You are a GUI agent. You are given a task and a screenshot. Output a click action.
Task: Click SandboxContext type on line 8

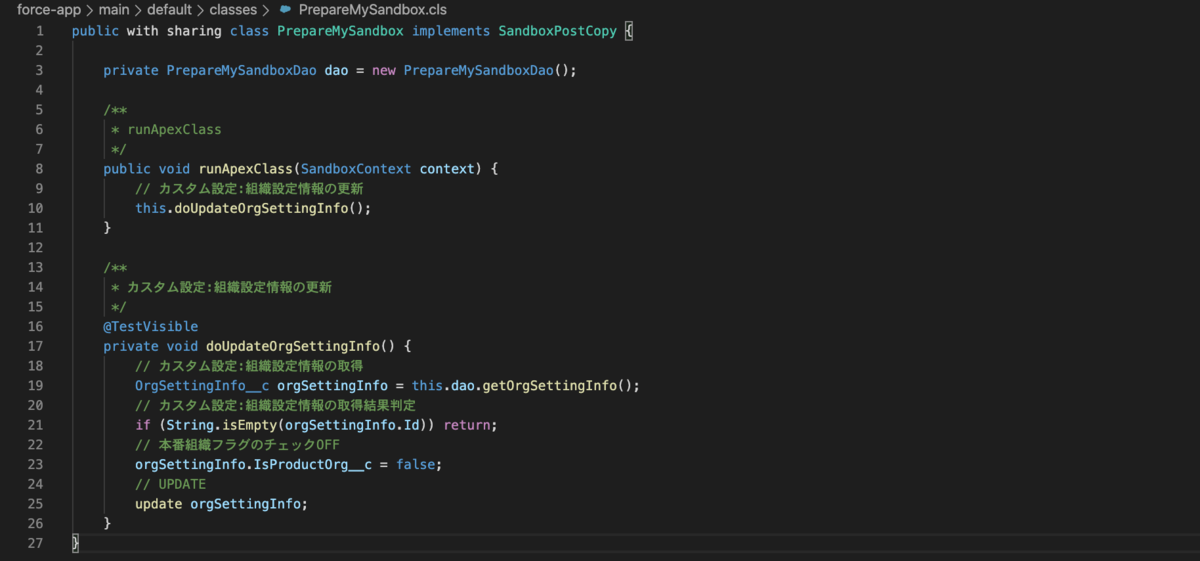click(x=357, y=169)
